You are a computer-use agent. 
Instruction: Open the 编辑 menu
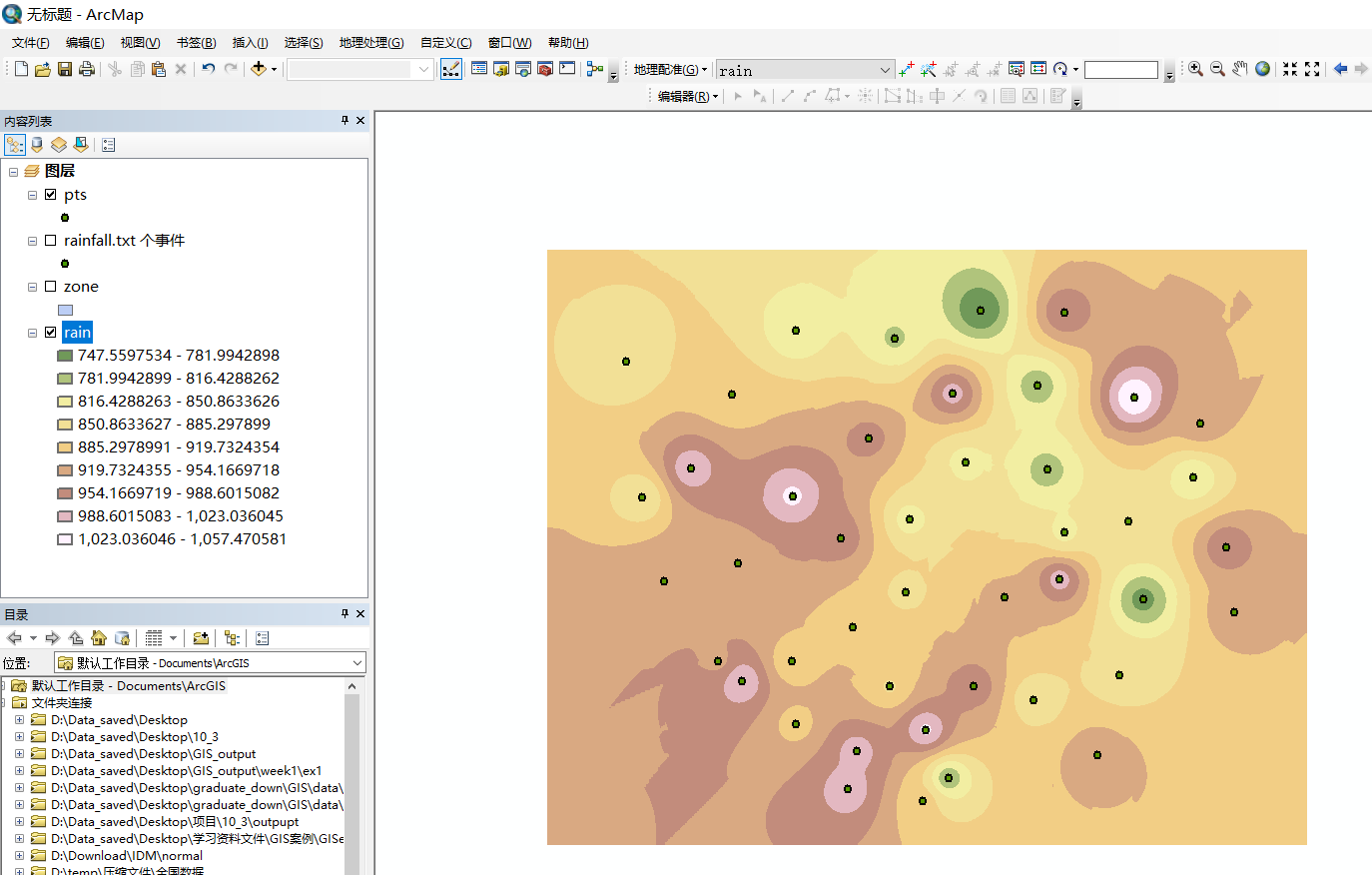(85, 43)
